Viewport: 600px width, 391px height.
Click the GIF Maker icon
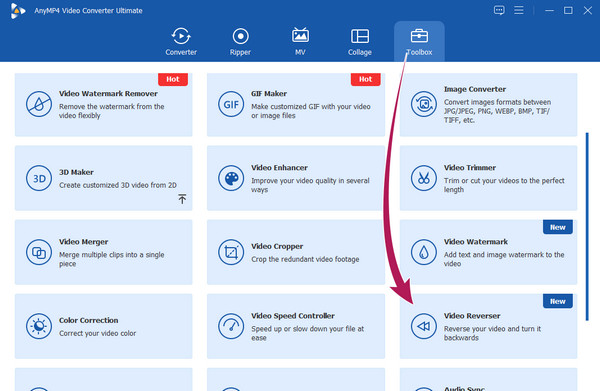coord(231,104)
